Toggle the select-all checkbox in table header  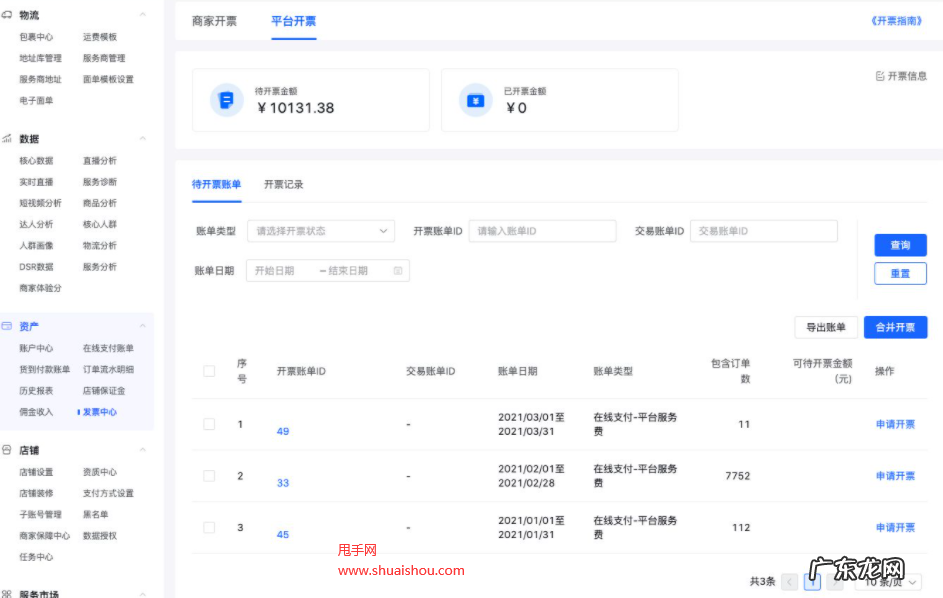point(209,370)
